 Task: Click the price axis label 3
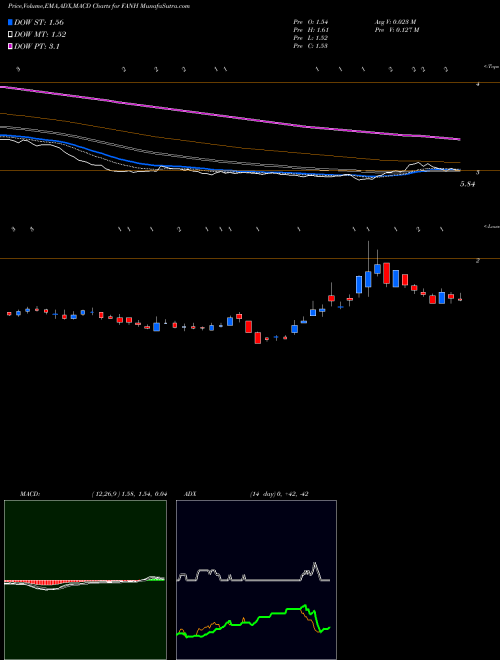[x=478, y=172]
